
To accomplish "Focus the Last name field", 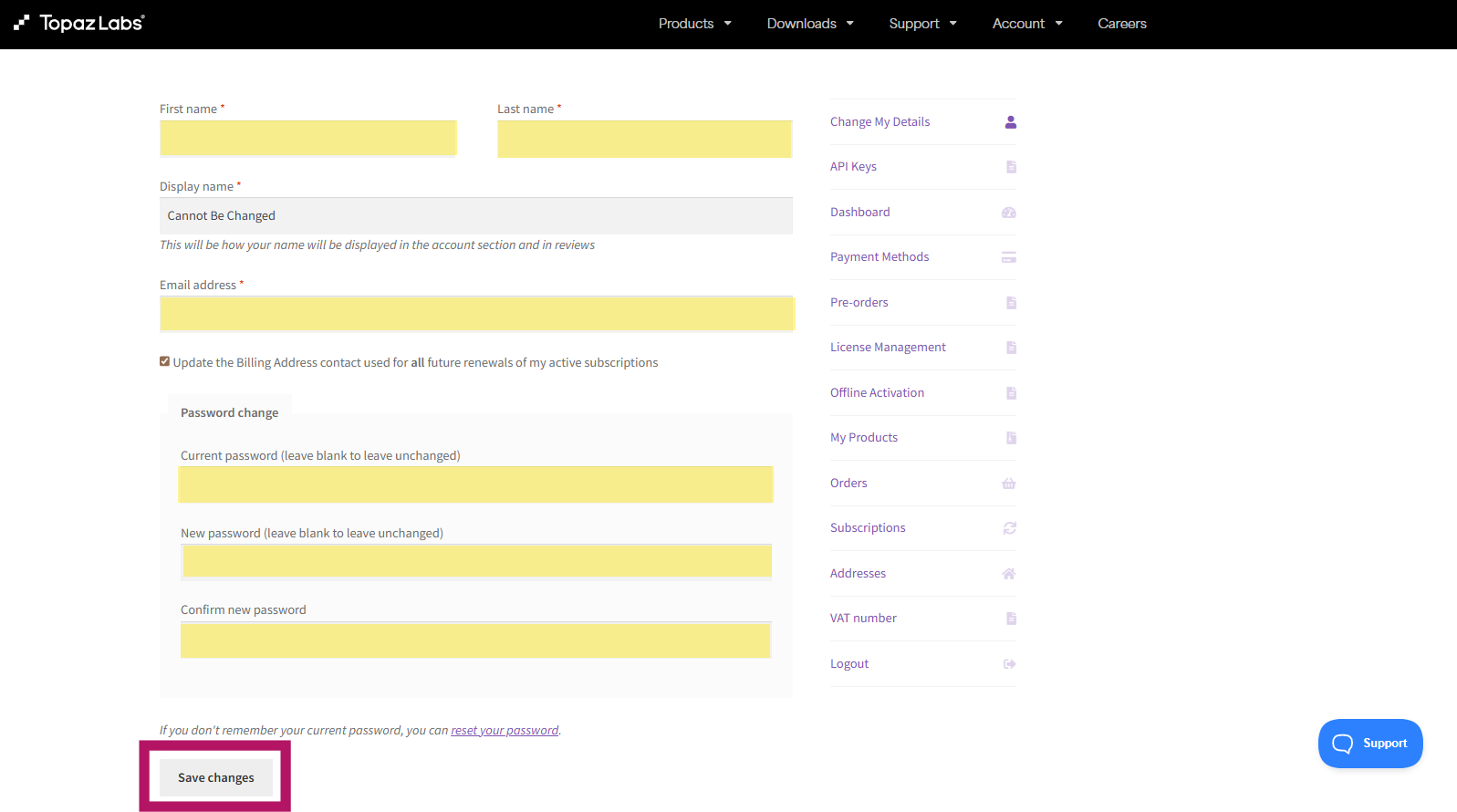I will pos(645,139).
